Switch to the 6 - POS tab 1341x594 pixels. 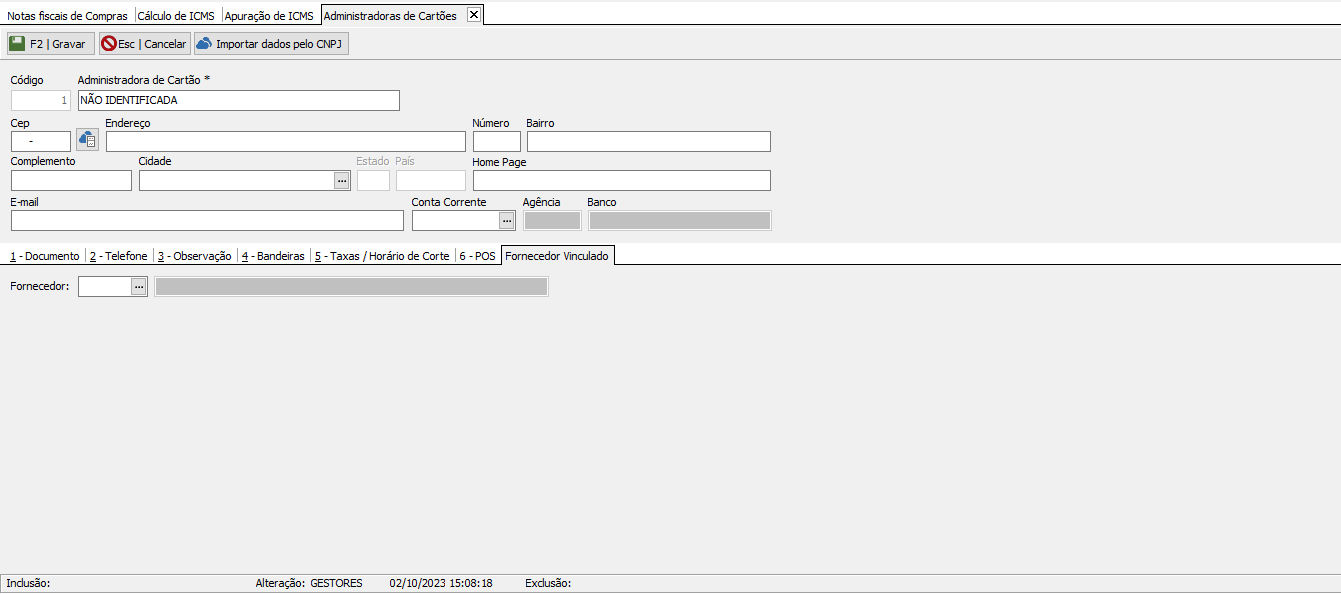pyautogui.click(x=477, y=256)
